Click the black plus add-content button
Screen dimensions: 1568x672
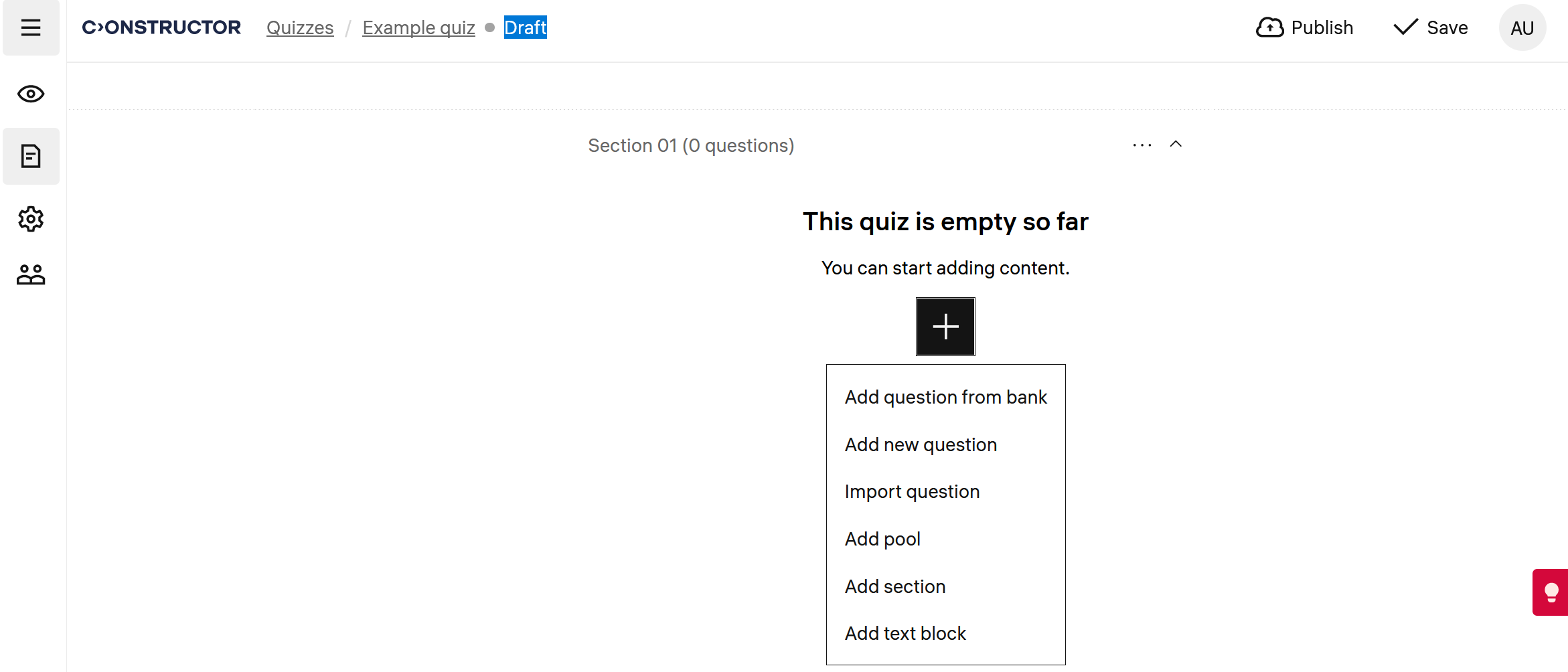pos(945,327)
